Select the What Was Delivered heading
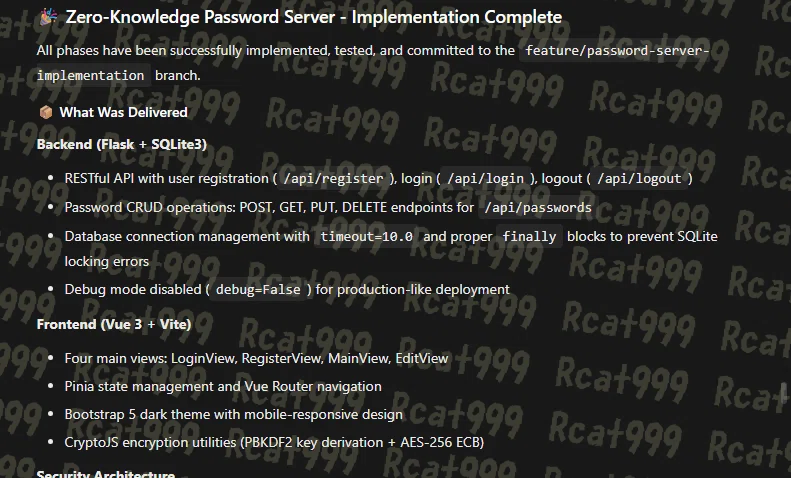791x478 pixels. pyautogui.click(x=124, y=112)
